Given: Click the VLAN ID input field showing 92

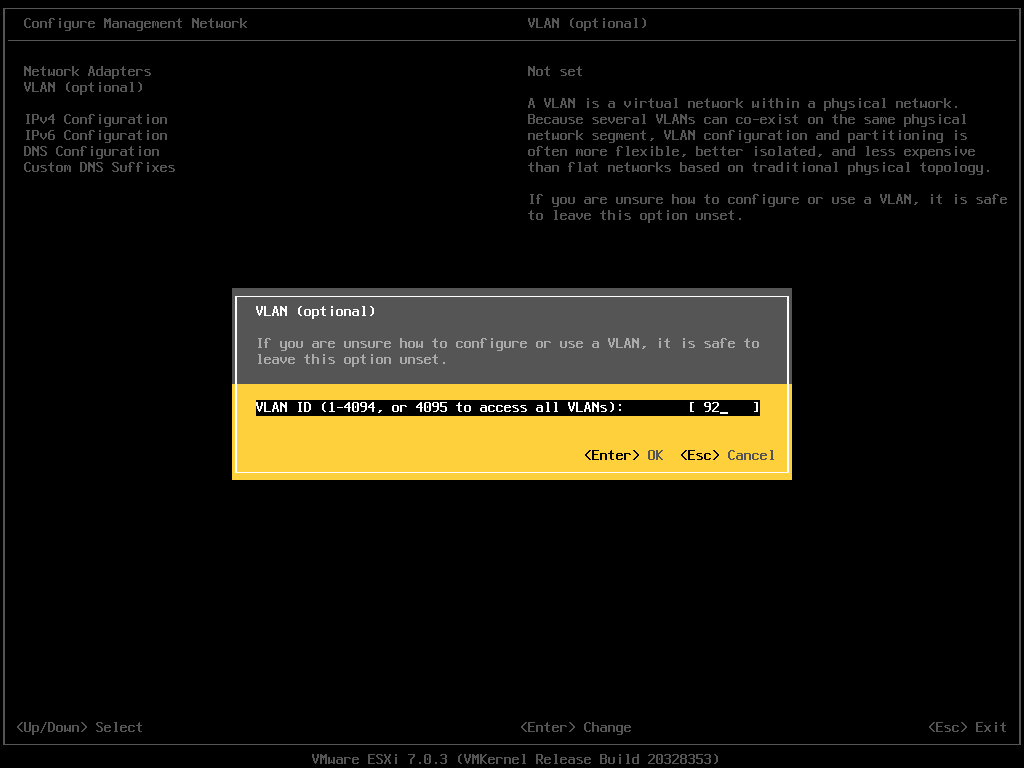Looking at the screenshot, I should (723, 407).
